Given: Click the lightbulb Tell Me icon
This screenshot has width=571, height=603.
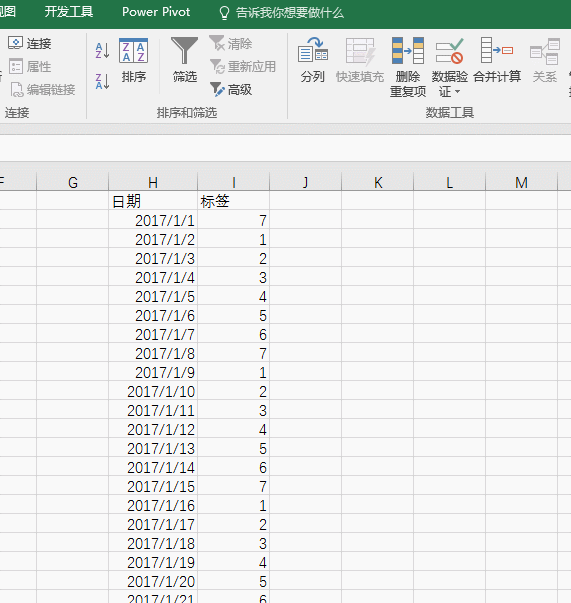Looking at the screenshot, I should [x=224, y=12].
